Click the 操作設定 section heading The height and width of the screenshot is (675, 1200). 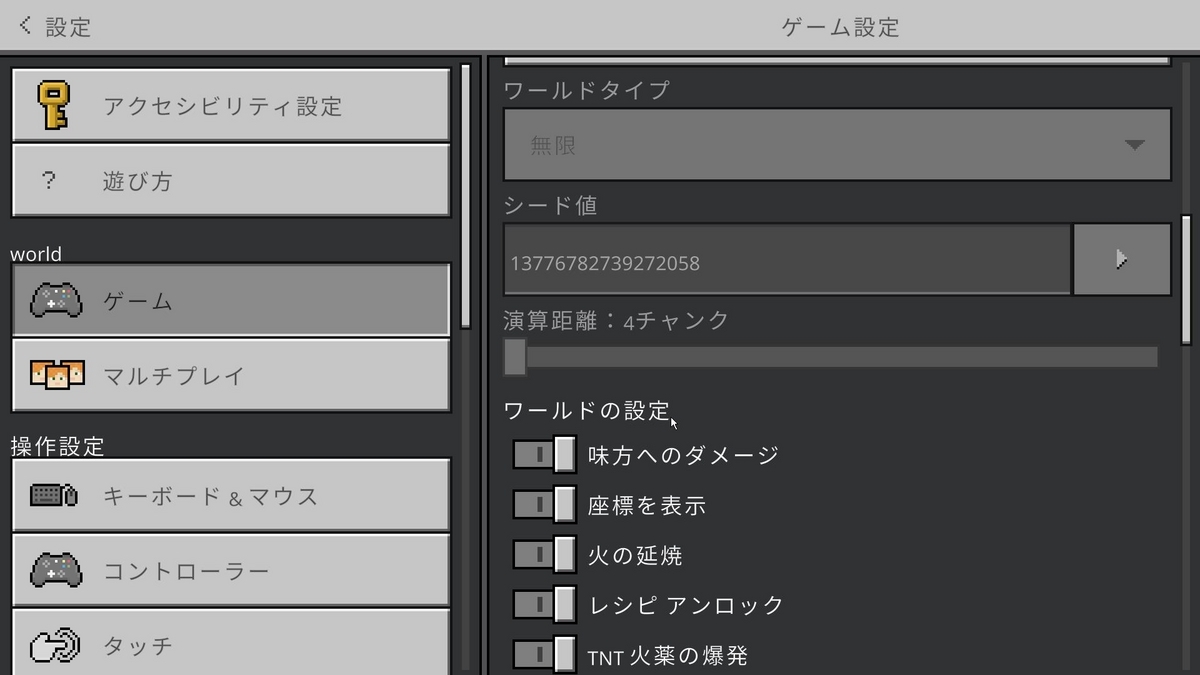[x=57, y=446]
